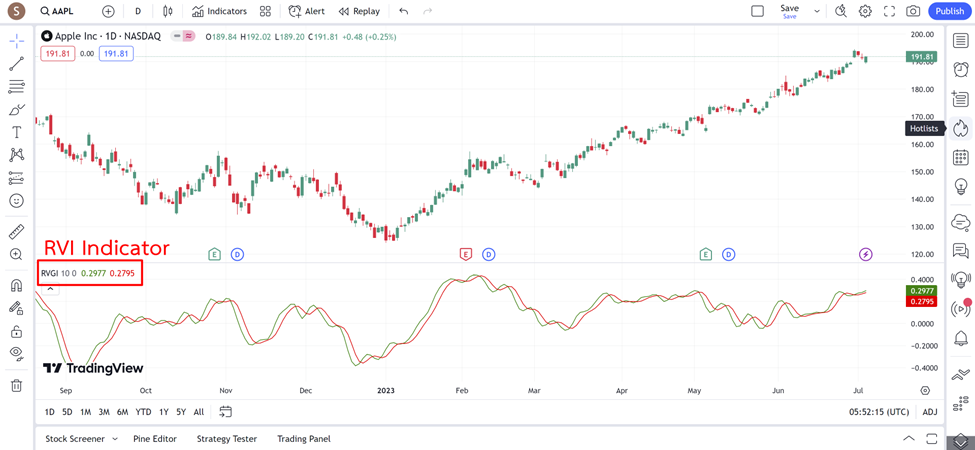Select the crosshair cursor tool
Image resolution: width=975 pixels, height=450 pixels.
pos(17,41)
